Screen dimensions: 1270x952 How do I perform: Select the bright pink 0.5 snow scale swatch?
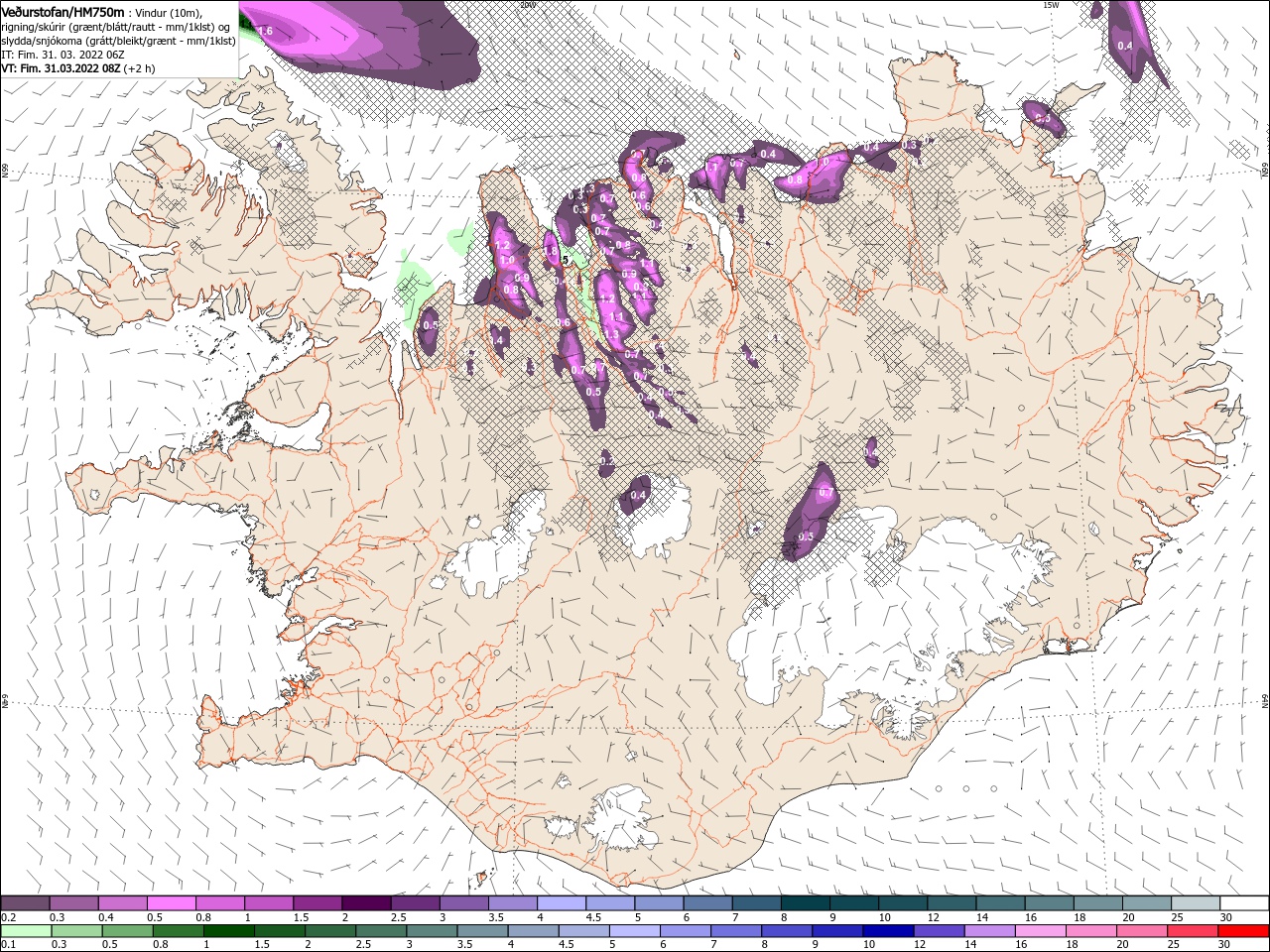[172, 902]
